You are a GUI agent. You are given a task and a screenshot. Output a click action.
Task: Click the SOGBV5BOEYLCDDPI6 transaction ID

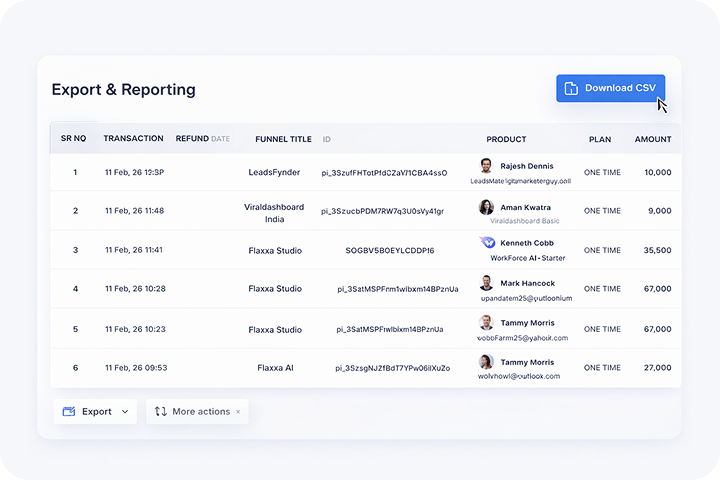[x=390, y=251]
